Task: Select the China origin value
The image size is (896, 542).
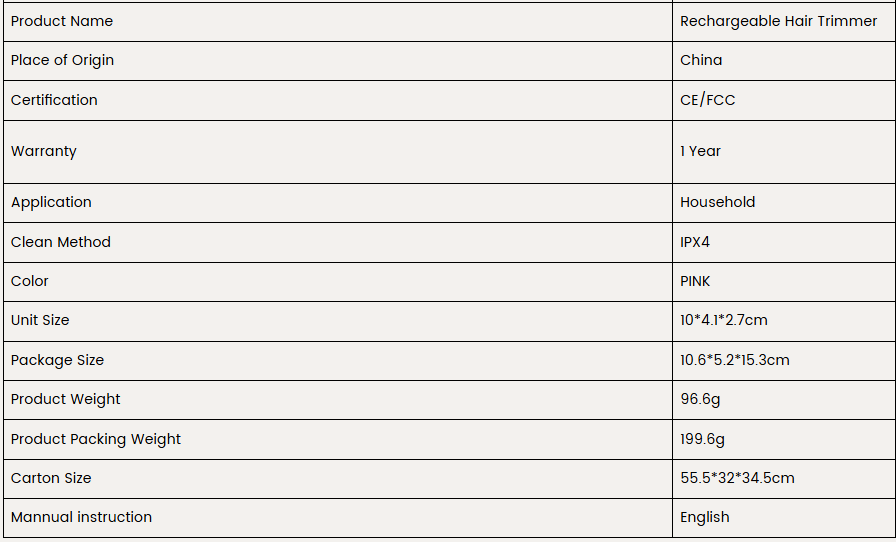Action: point(701,60)
